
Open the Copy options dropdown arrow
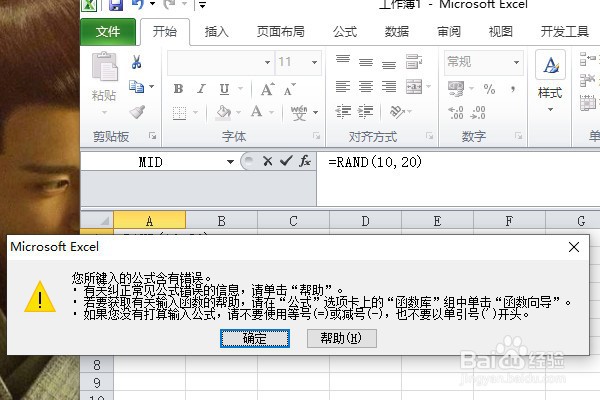[x=152, y=87]
